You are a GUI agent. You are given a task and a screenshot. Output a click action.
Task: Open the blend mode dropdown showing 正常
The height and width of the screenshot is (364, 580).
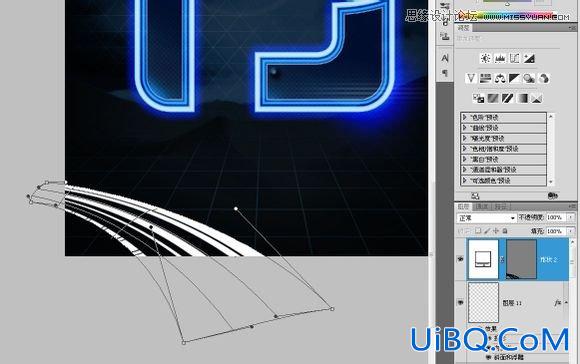487,218
